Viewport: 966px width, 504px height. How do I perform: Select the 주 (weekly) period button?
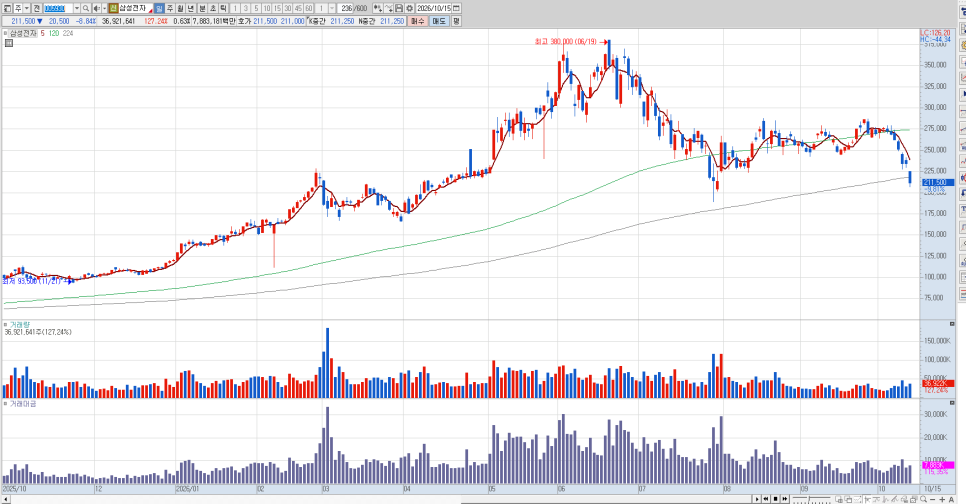(x=169, y=8)
